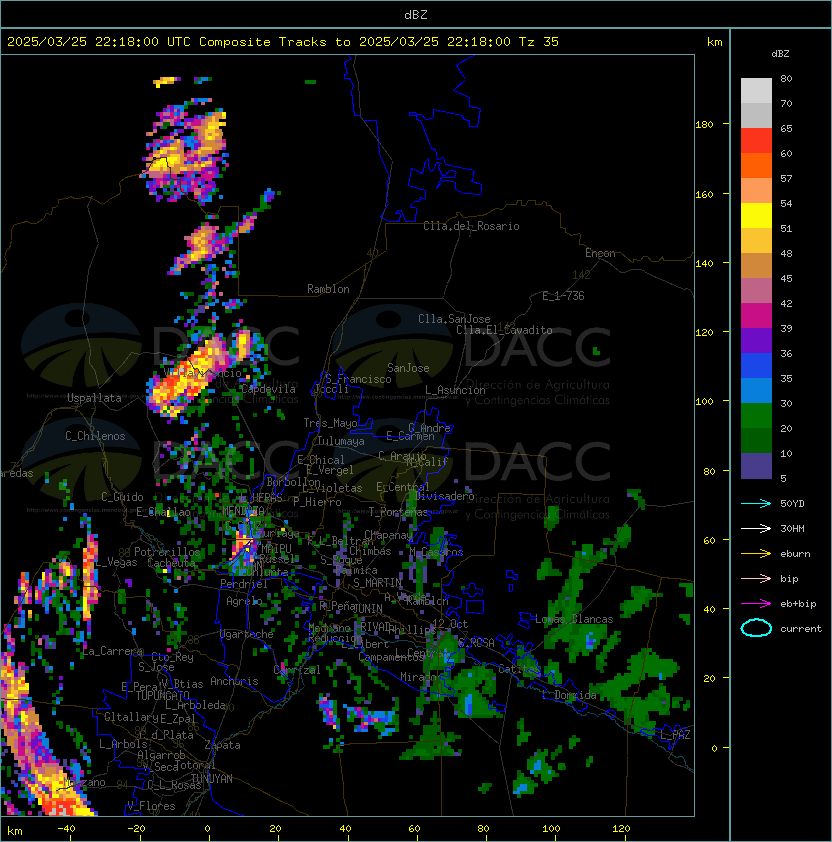Click the 120 km horizontal axis tick
The image size is (832, 842).
621,829
